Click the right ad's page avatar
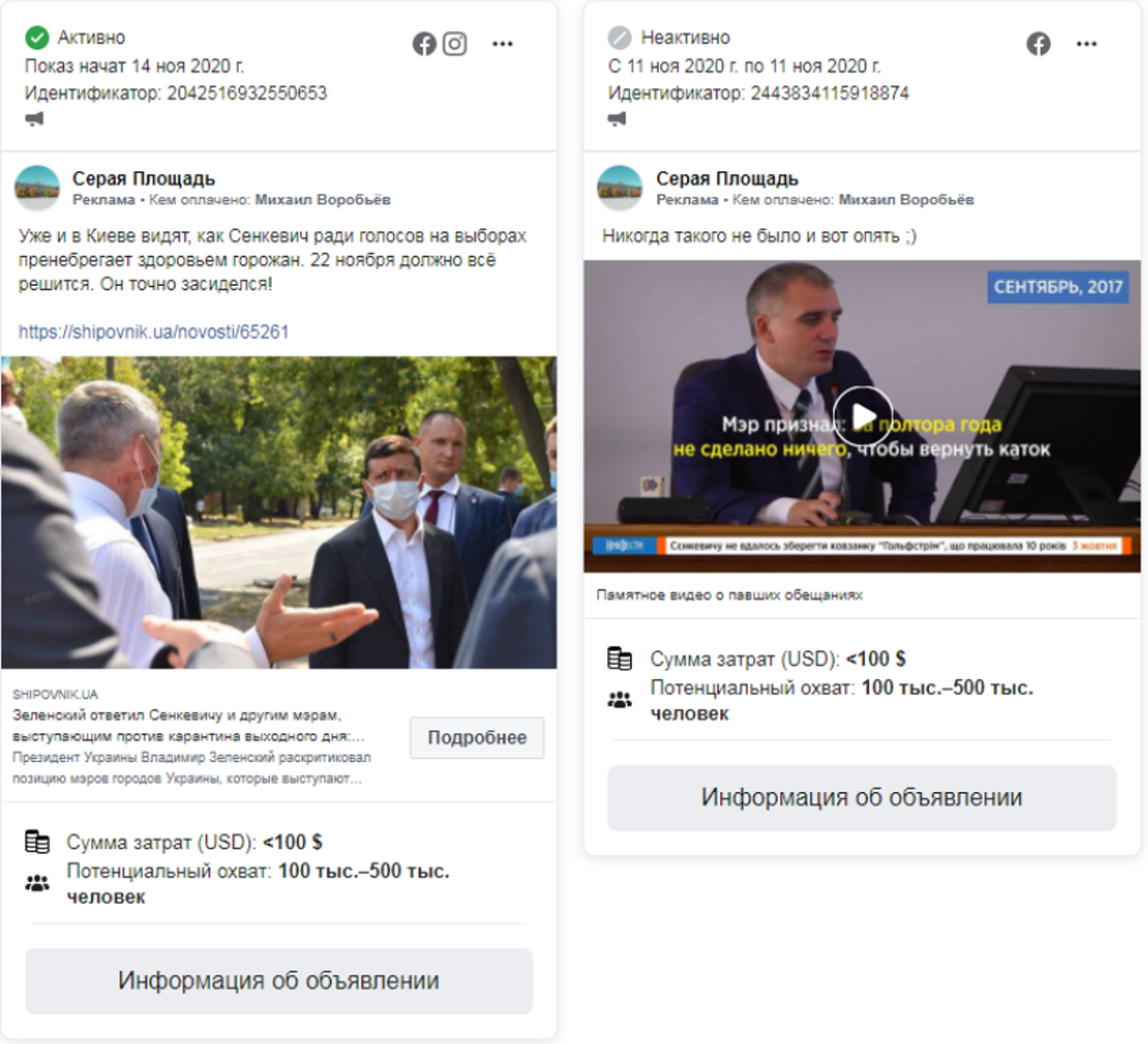Viewport: 1148px width, 1044px height. [x=621, y=188]
